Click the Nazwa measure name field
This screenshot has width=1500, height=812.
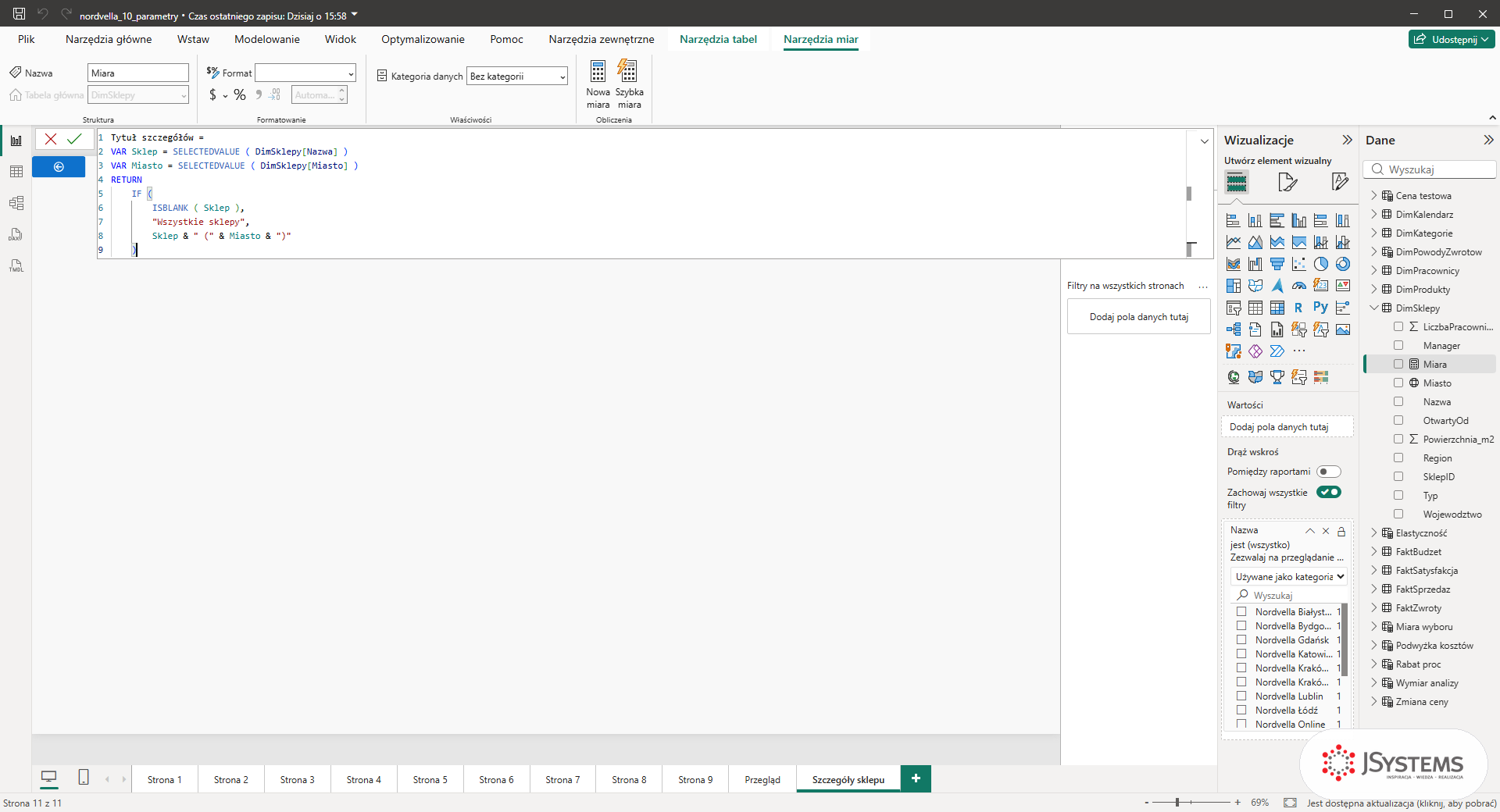138,73
